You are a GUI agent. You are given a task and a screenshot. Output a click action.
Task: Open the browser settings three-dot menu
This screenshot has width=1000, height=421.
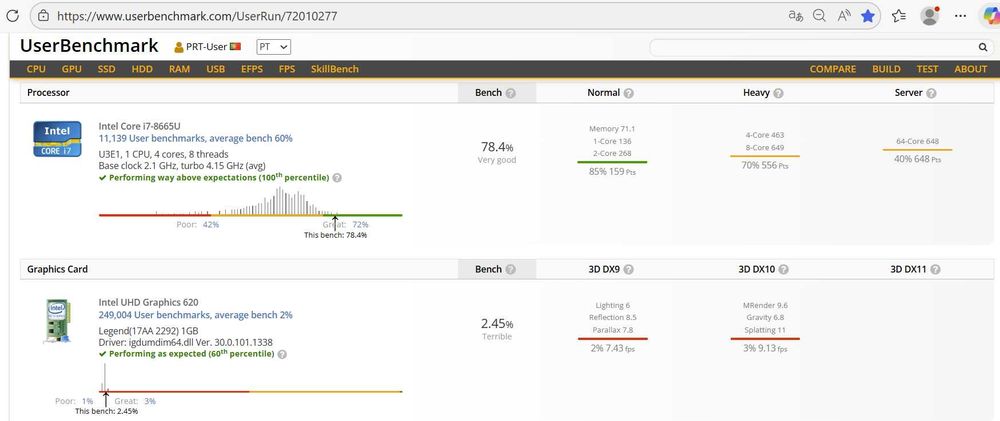(x=960, y=16)
